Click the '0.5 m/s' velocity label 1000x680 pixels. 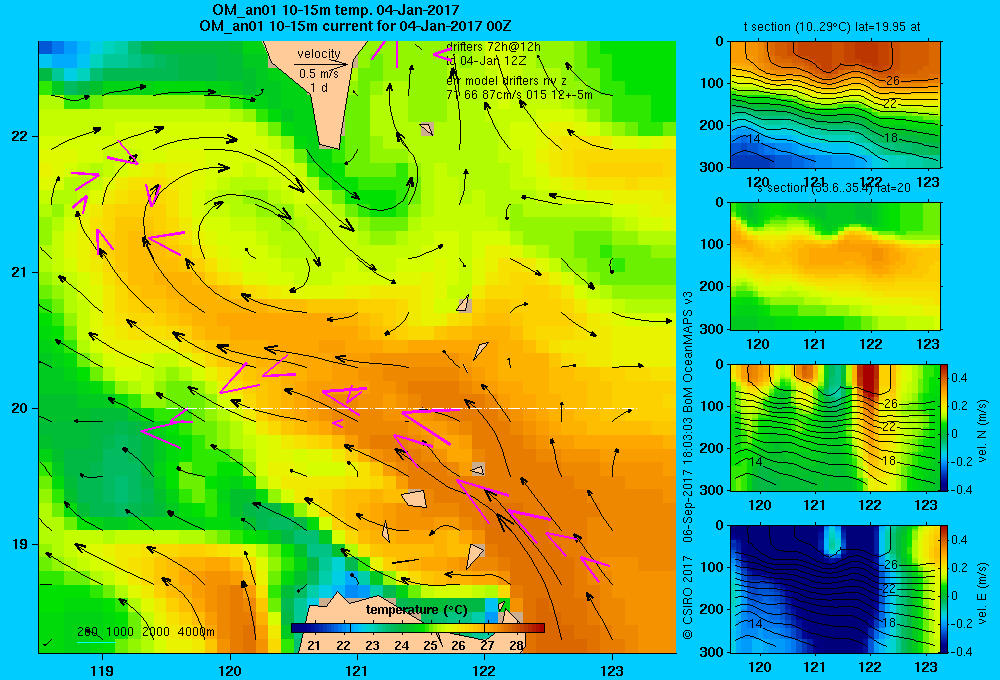click(319, 74)
